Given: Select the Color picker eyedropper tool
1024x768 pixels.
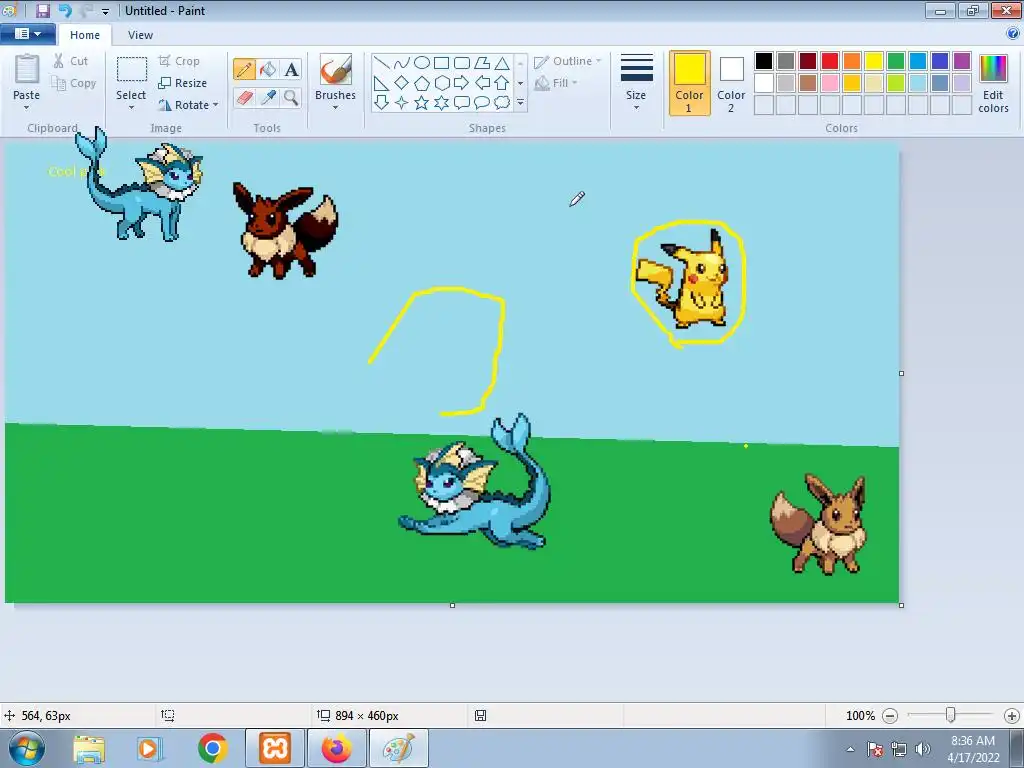Looking at the screenshot, I should point(268,97).
